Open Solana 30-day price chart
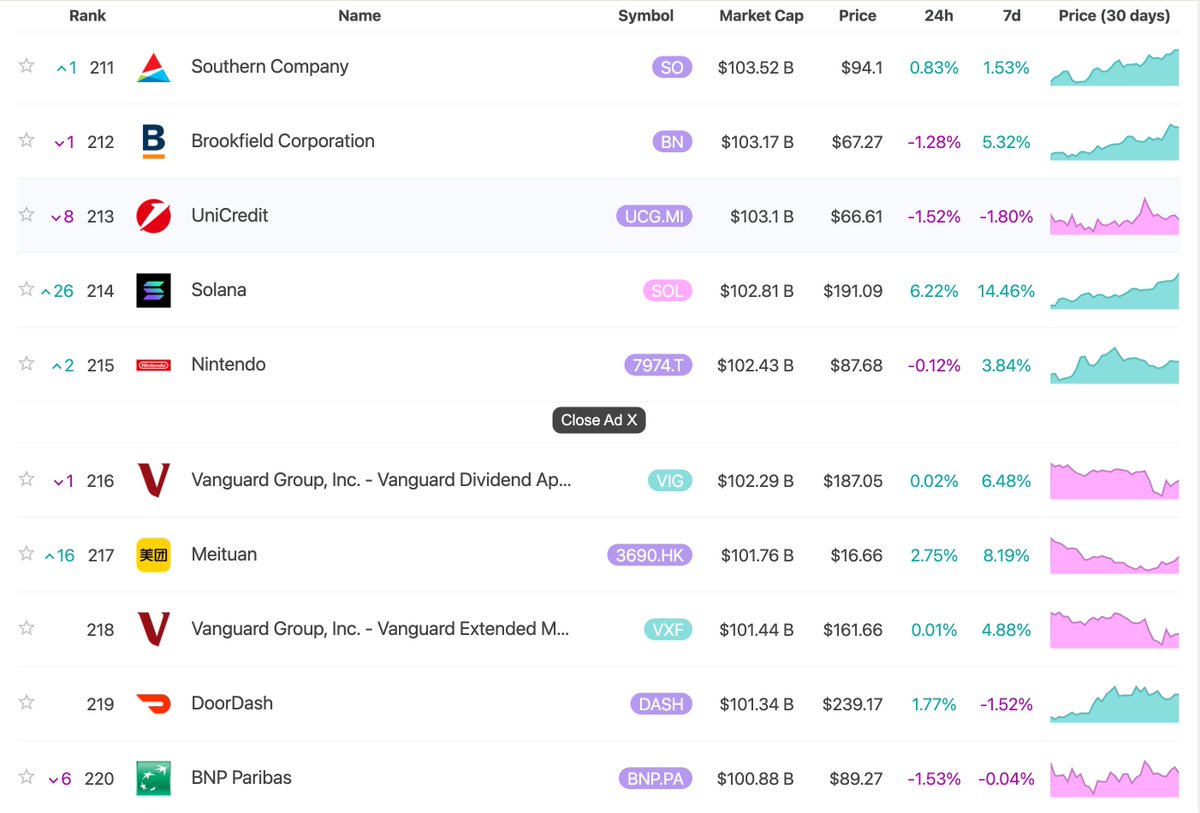1200x813 pixels. tap(1115, 290)
